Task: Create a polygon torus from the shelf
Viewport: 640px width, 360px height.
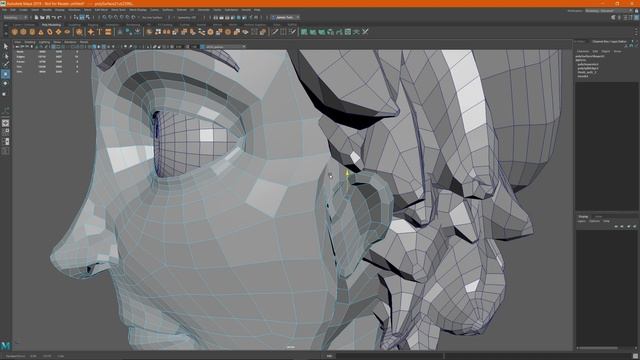Action: click(x=50, y=31)
